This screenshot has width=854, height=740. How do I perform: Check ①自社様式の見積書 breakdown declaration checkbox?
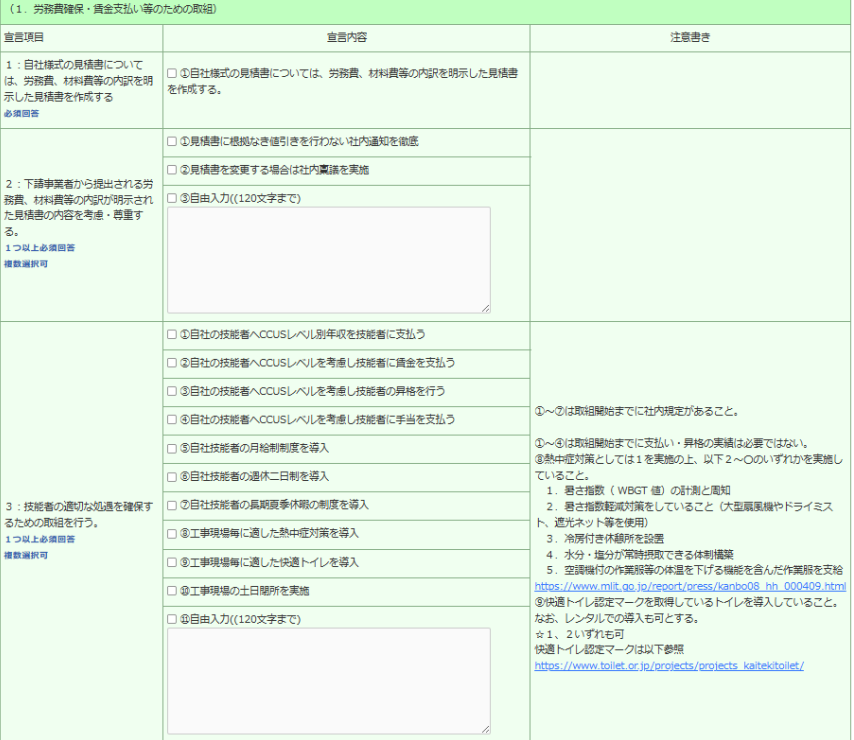173,74
